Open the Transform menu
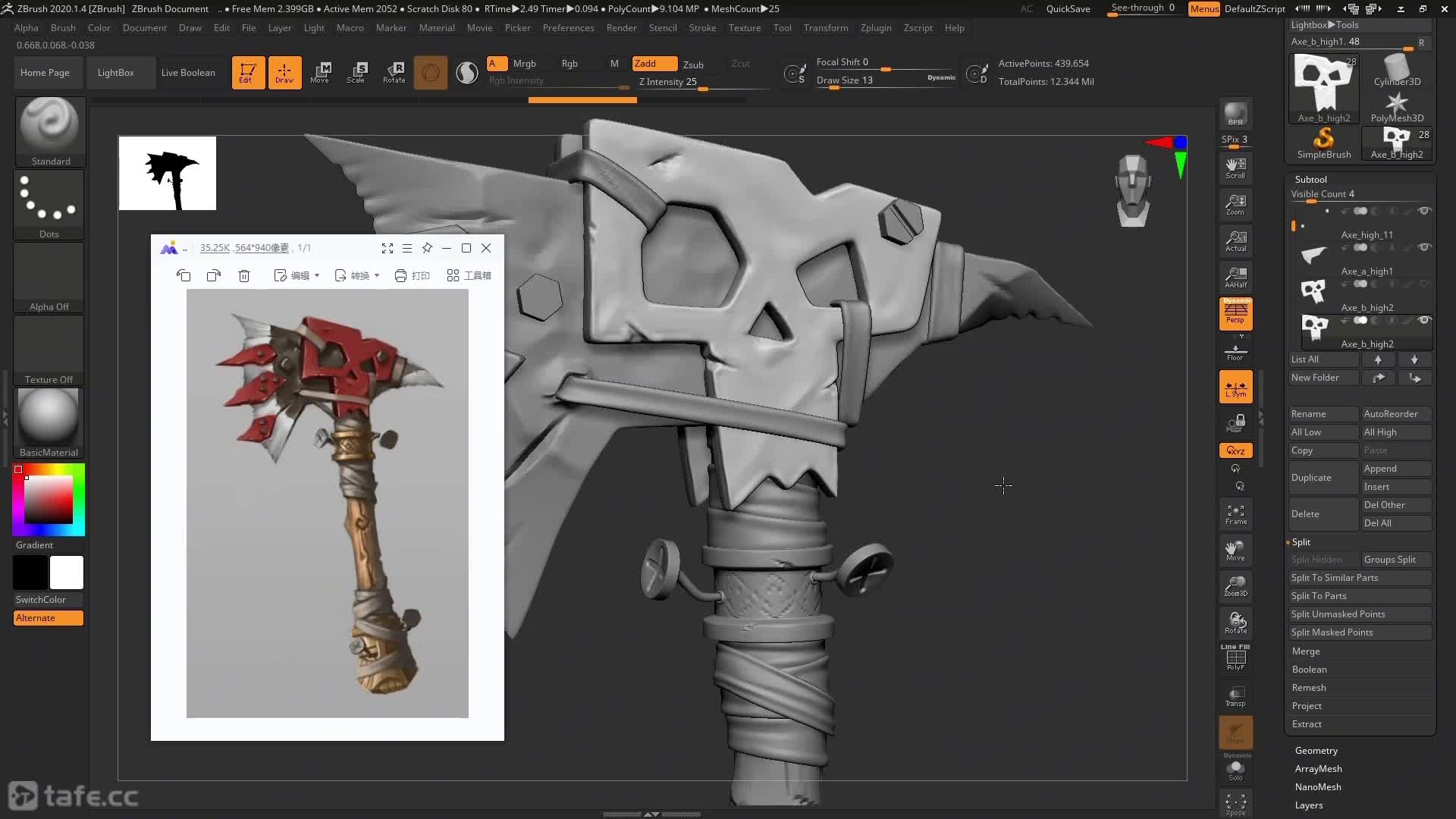 (826, 28)
